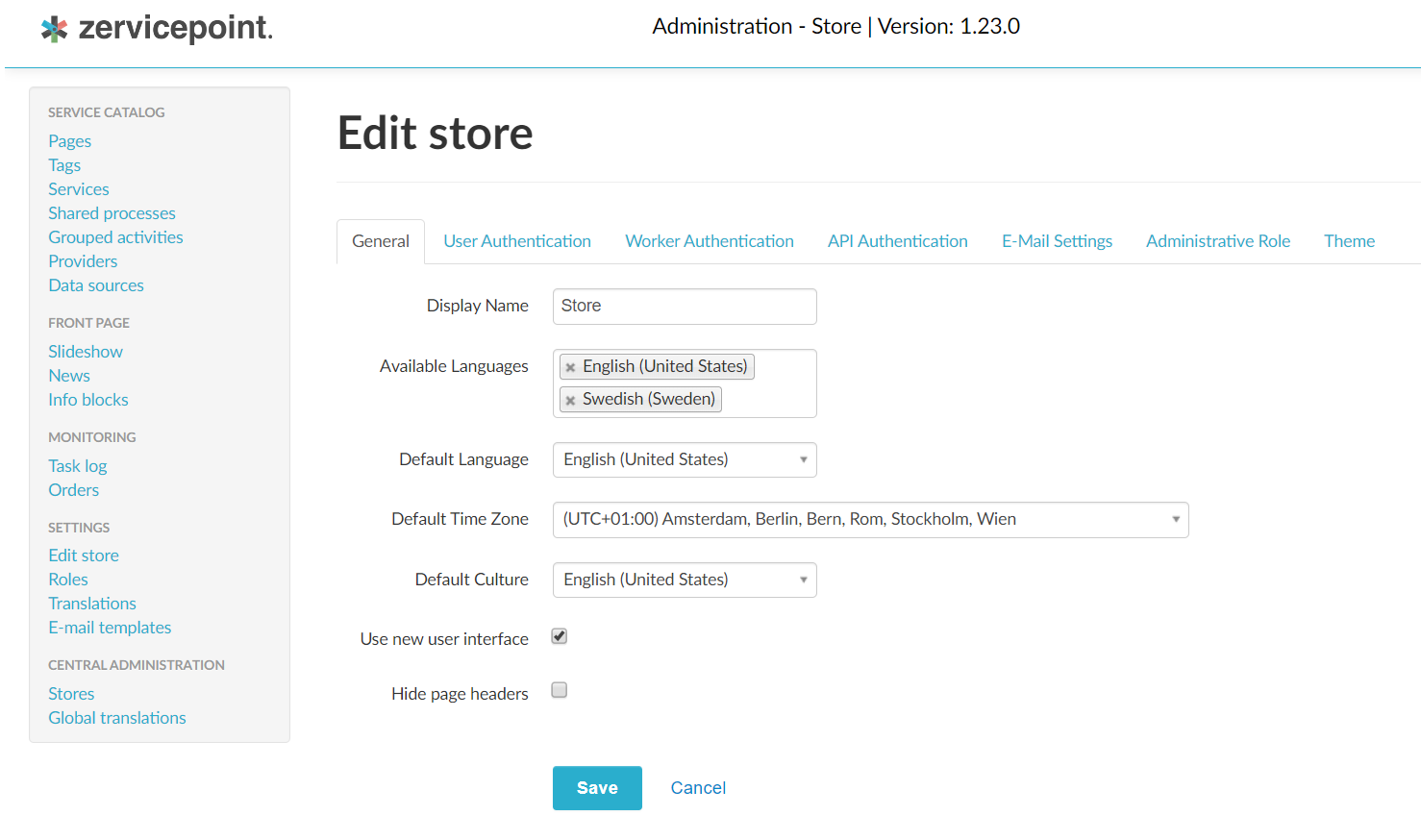
Task: Open the E-Mail Settings tab
Action: coord(1057,241)
